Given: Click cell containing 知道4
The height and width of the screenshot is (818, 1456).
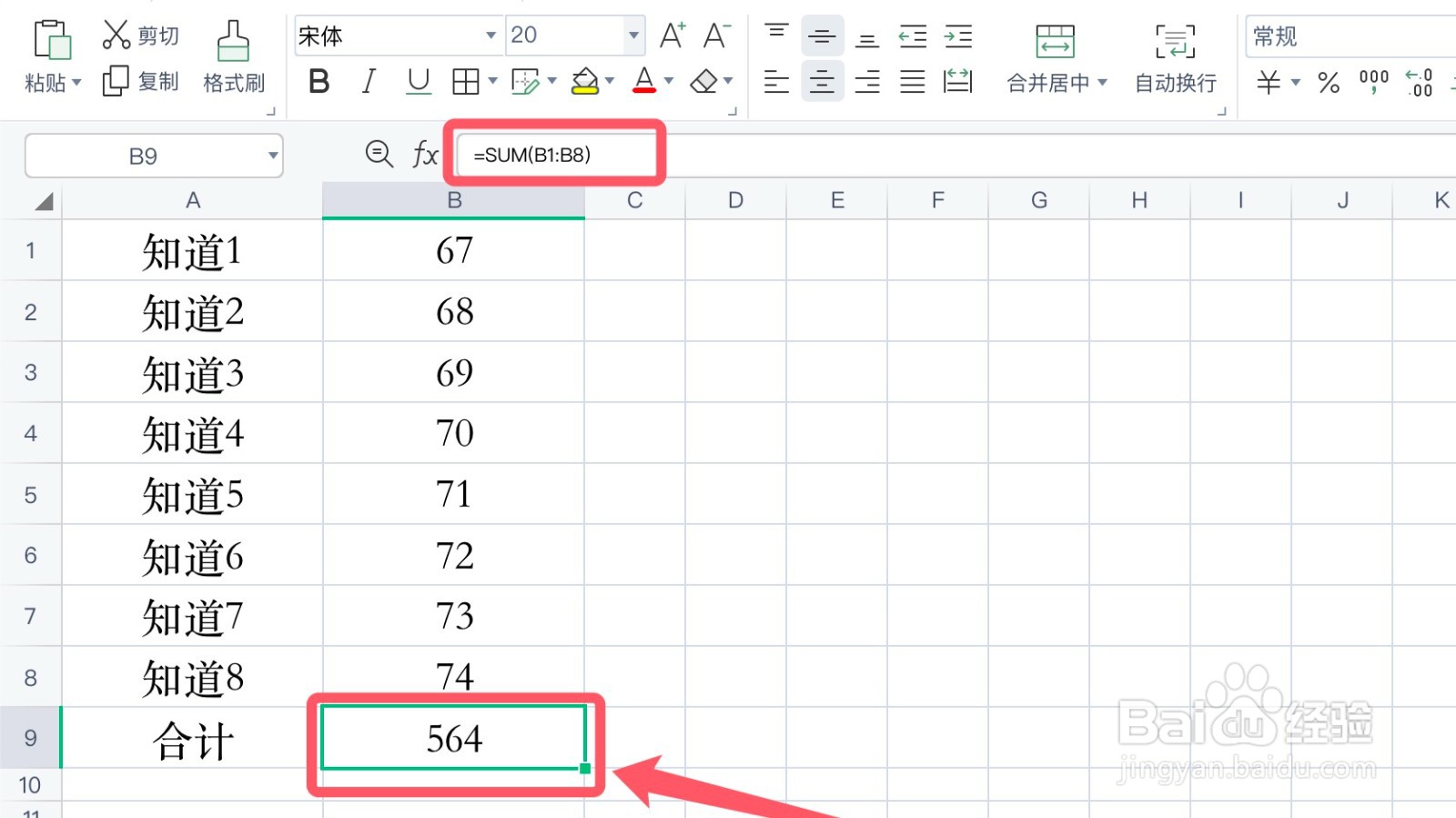Looking at the screenshot, I should [192, 433].
